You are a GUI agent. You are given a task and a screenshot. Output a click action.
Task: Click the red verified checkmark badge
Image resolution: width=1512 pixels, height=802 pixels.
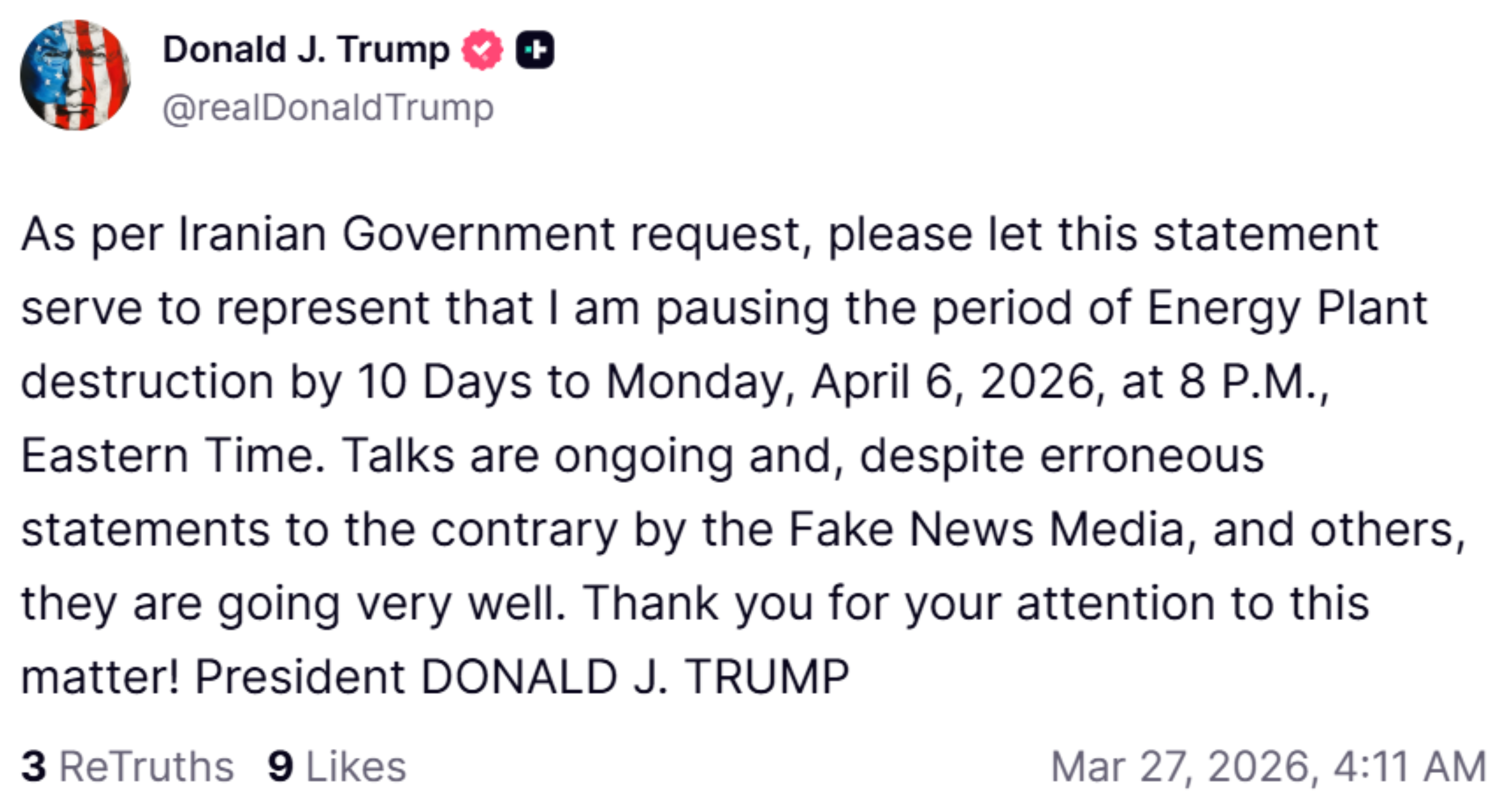tap(482, 50)
